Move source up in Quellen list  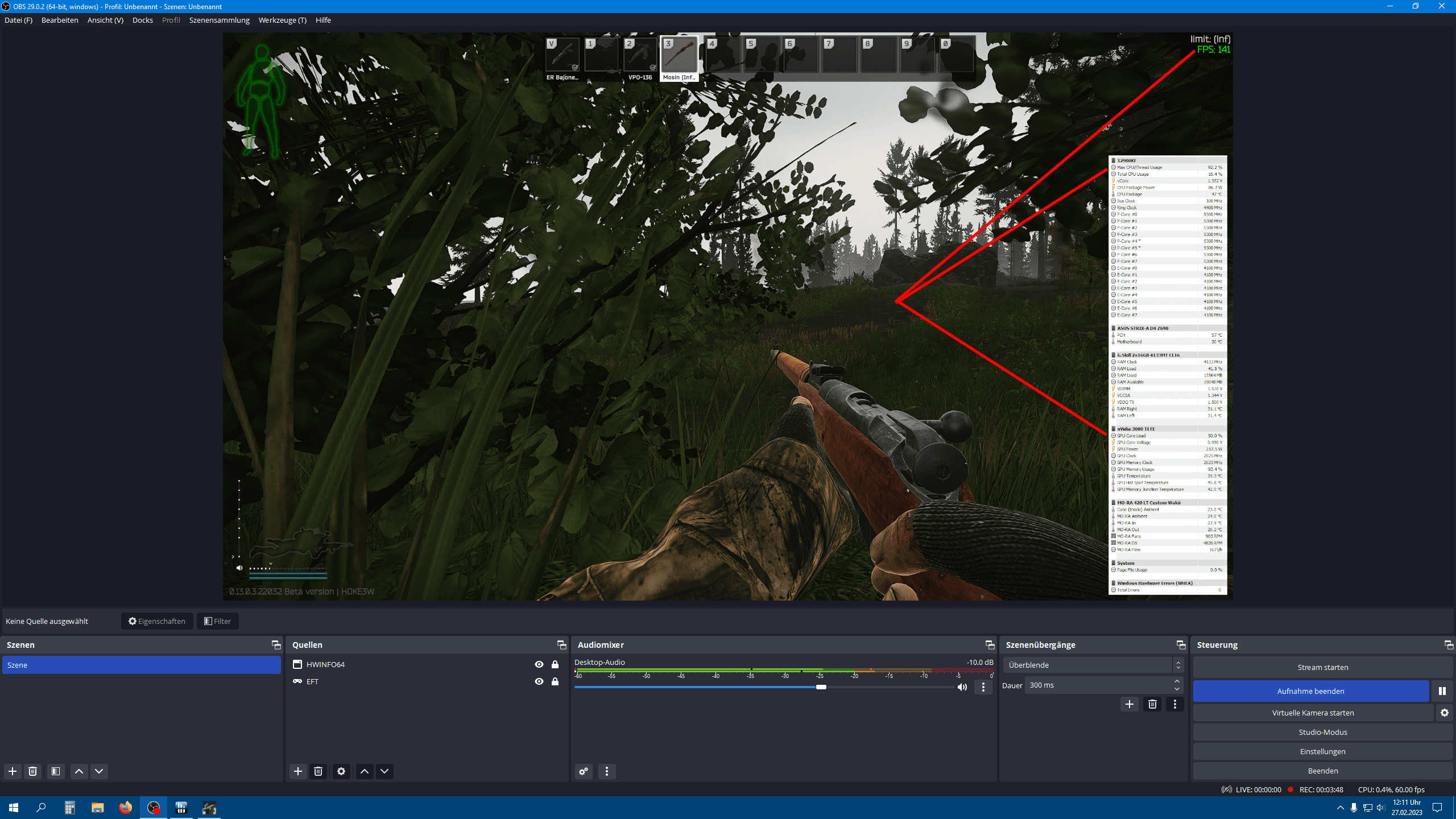365,771
